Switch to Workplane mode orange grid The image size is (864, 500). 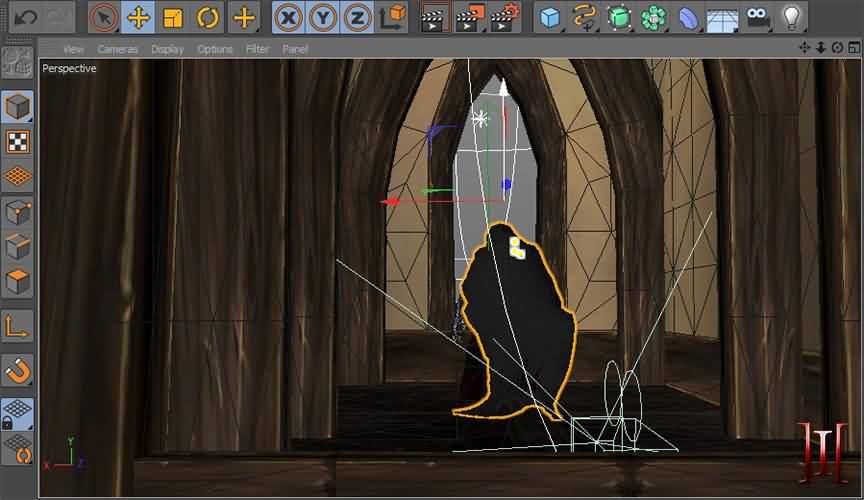18,176
